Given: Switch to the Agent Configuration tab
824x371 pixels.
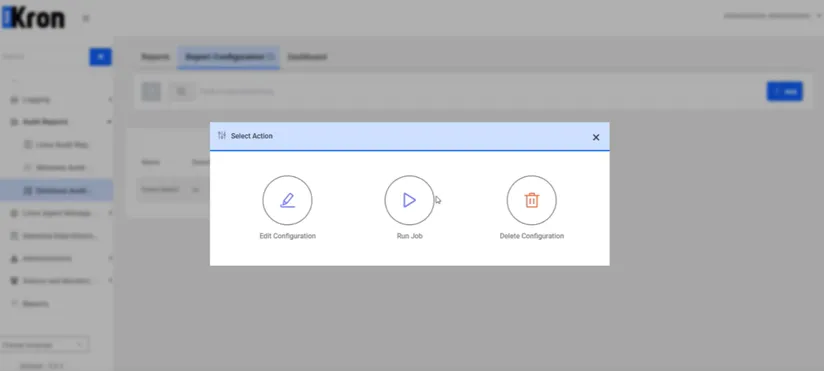Looking at the screenshot, I should coord(229,57).
